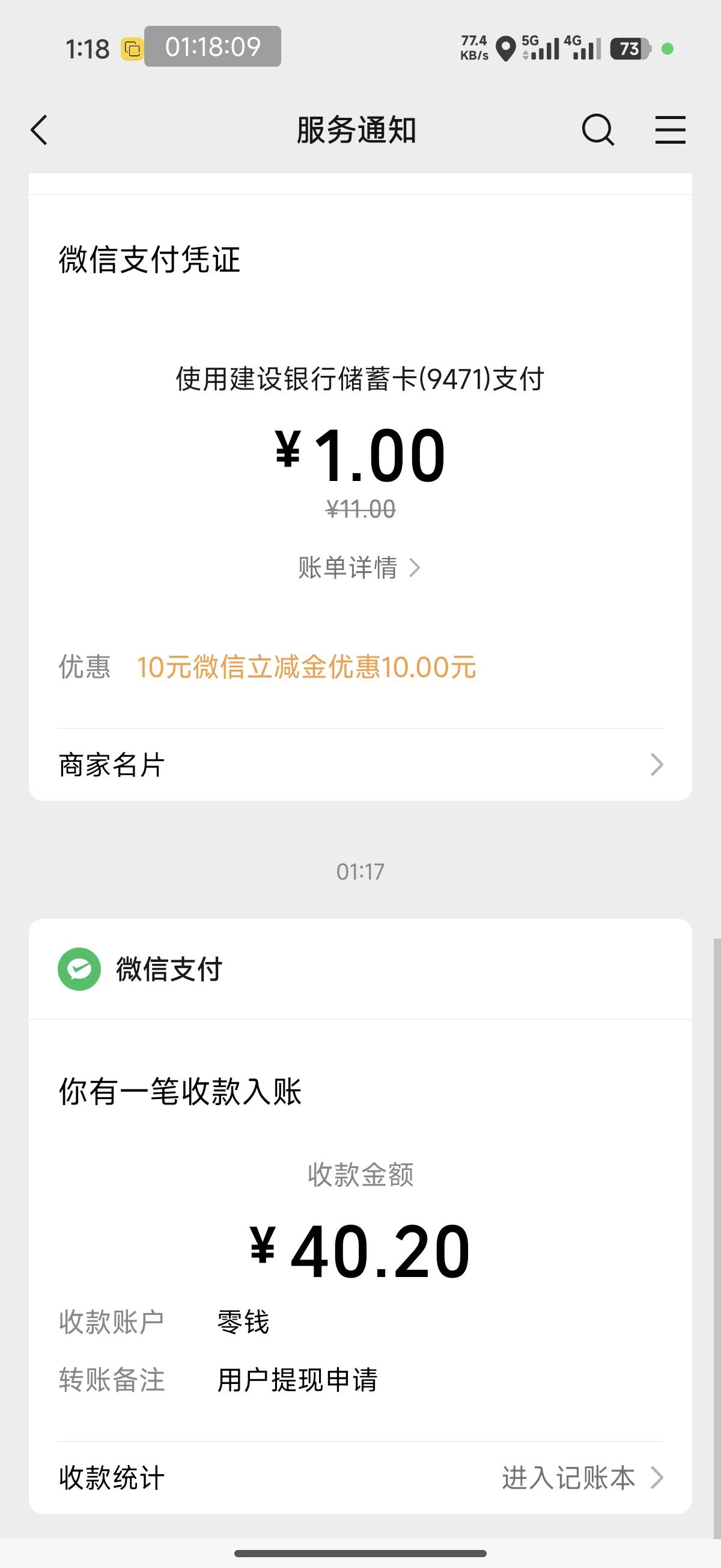Tap the location pin status icon
Image resolution: width=721 pixels, height=1568 pixels.
click(x=505, y=48)
